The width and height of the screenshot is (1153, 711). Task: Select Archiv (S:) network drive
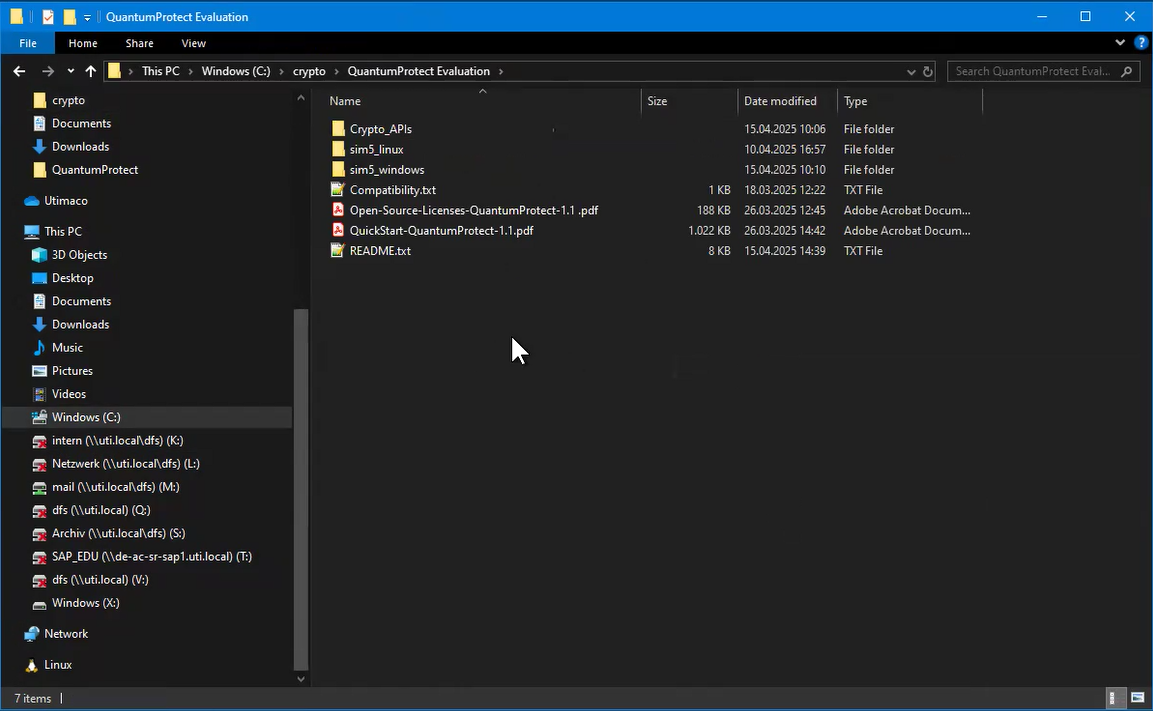pos(118,533)
